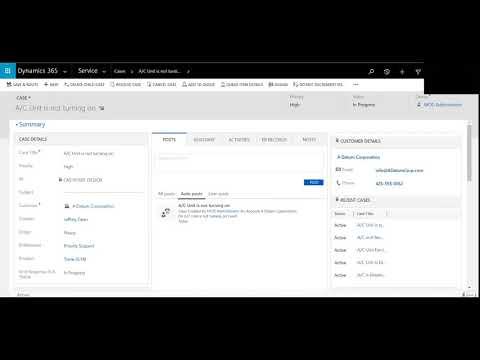Viewport: 480px width, 360px height.
Task: Open the Owner link in header
Action: tap(443, 105)
